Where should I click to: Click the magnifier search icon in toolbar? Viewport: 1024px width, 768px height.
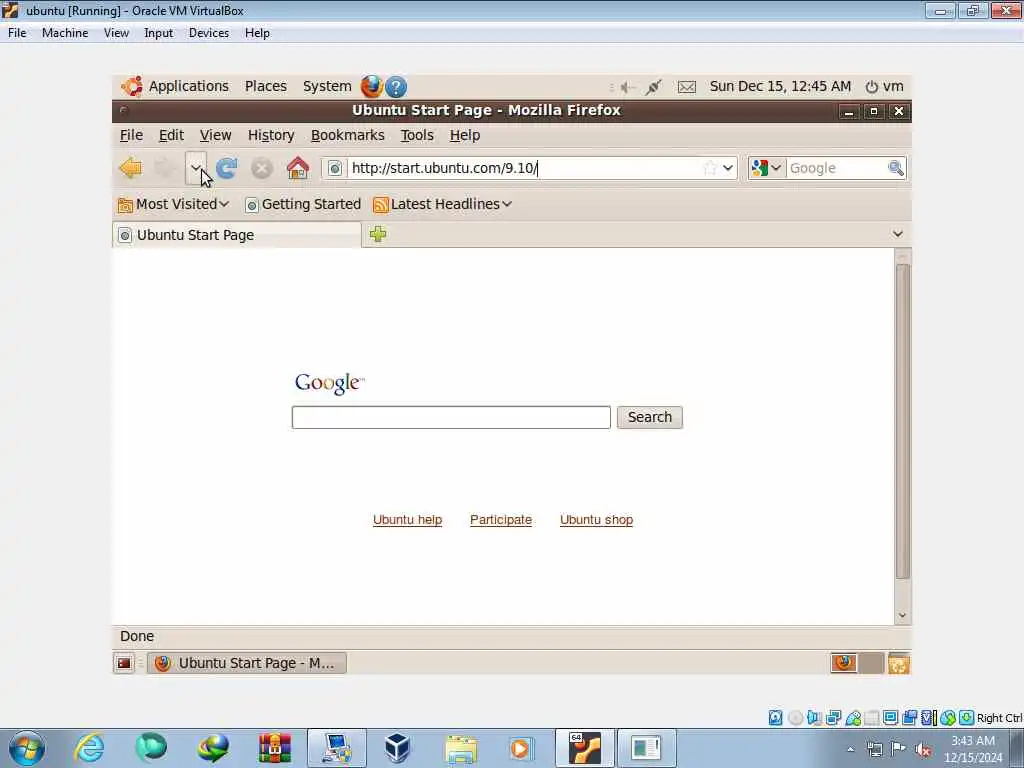(896, 168)
